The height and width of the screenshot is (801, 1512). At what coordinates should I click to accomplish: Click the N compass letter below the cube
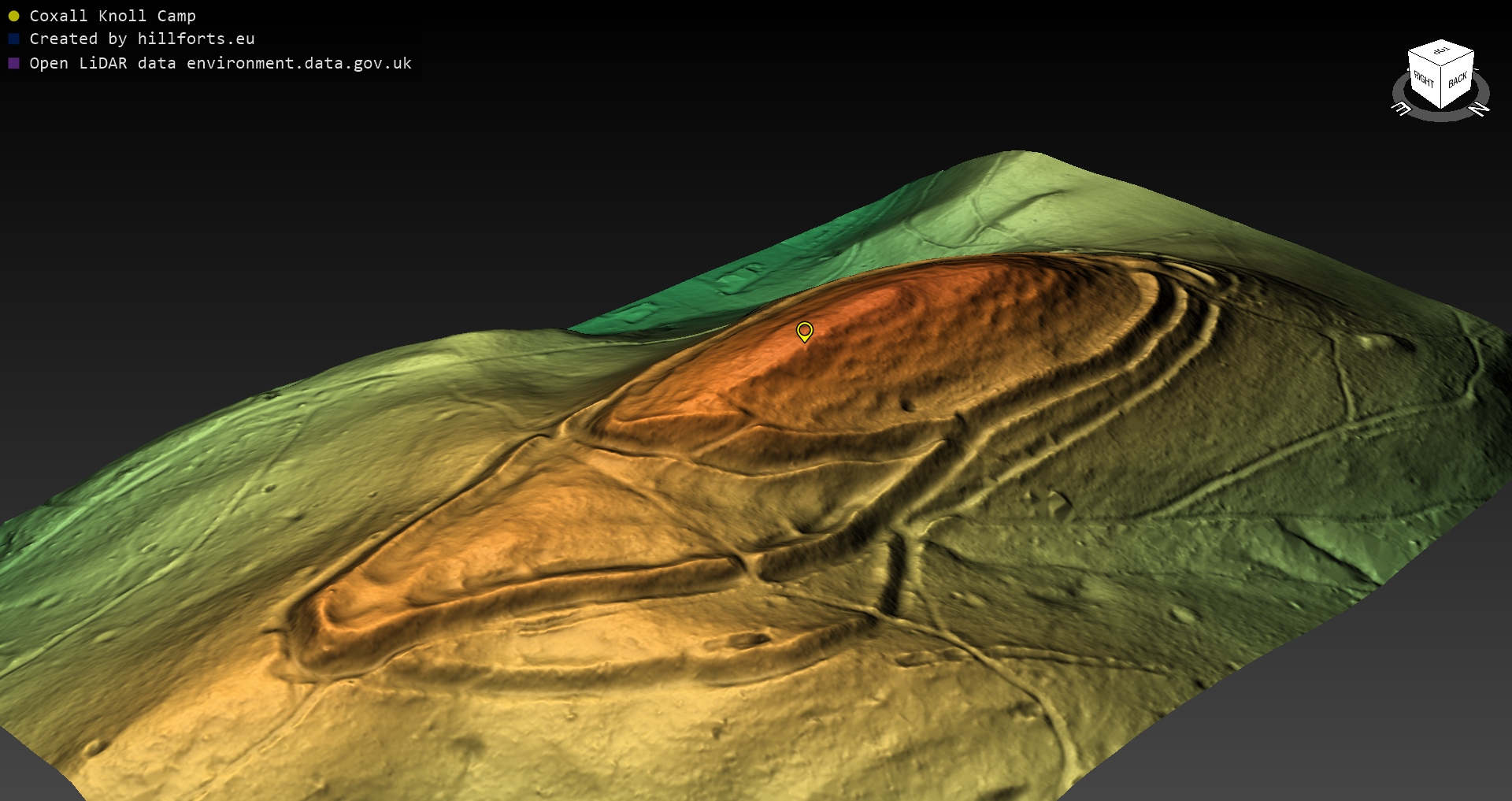[1480, 109]
